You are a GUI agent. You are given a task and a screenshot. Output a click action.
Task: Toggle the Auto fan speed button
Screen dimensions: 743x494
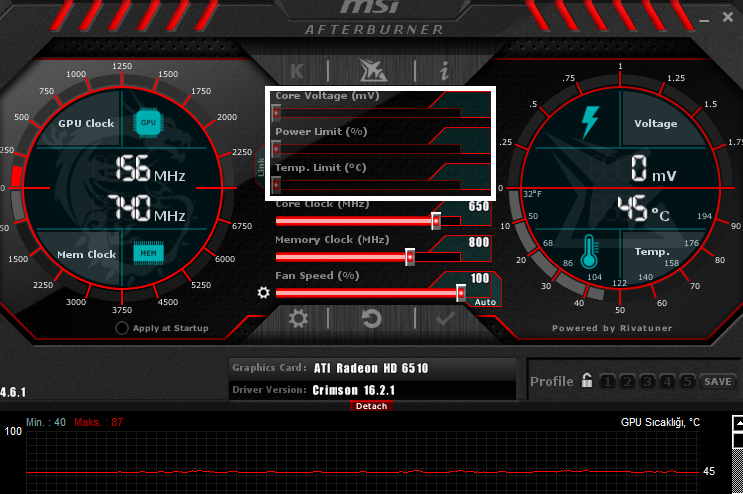(485, 302)
